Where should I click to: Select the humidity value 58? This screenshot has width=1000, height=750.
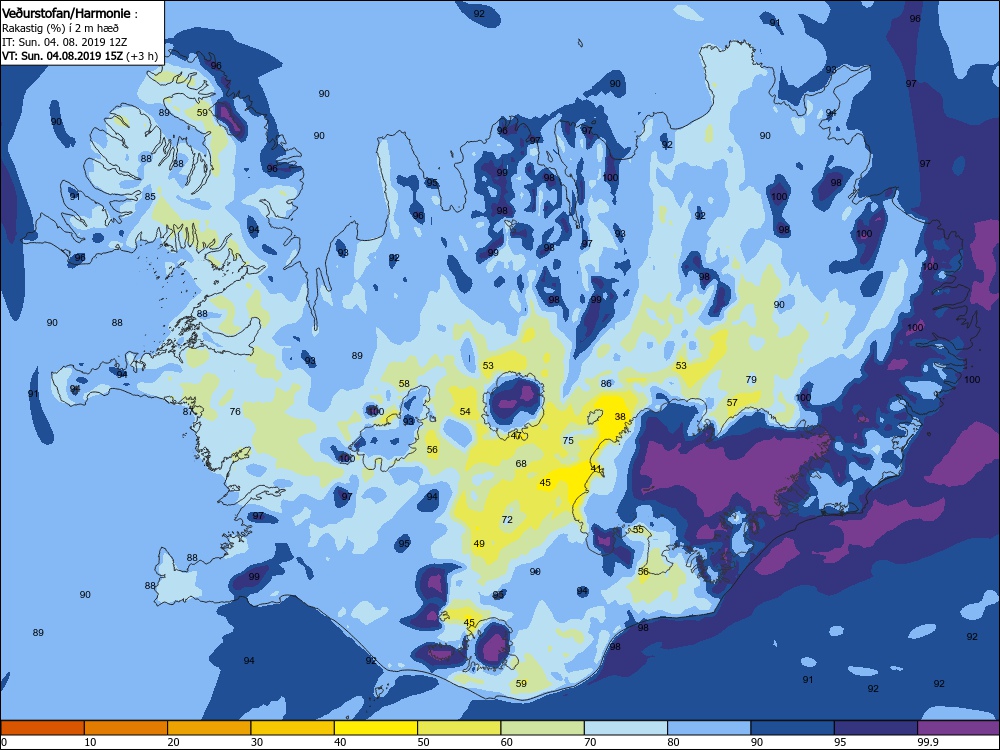pos(404,383)
